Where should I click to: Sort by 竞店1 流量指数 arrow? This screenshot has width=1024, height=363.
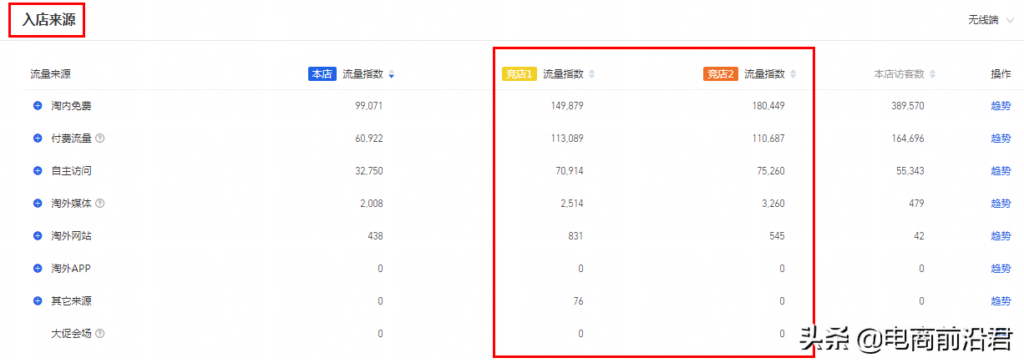point(592,74)
